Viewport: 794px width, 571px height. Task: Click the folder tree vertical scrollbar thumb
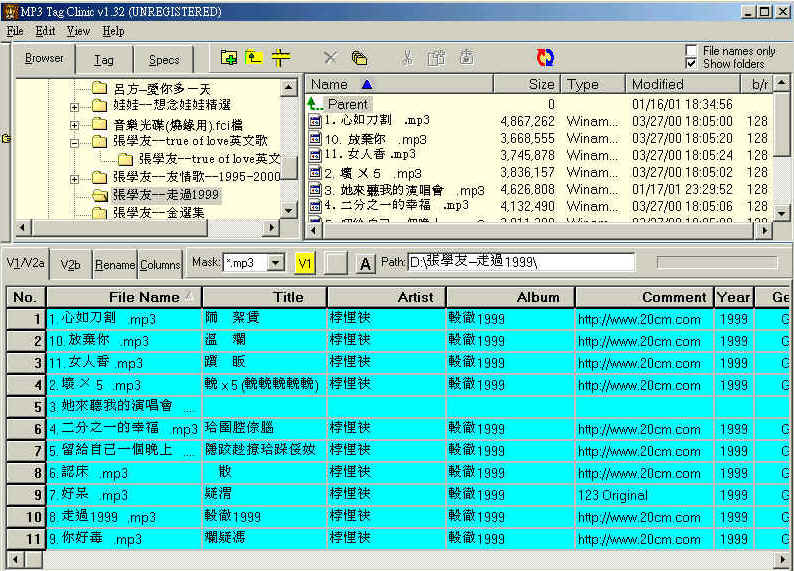pos(289,168)
